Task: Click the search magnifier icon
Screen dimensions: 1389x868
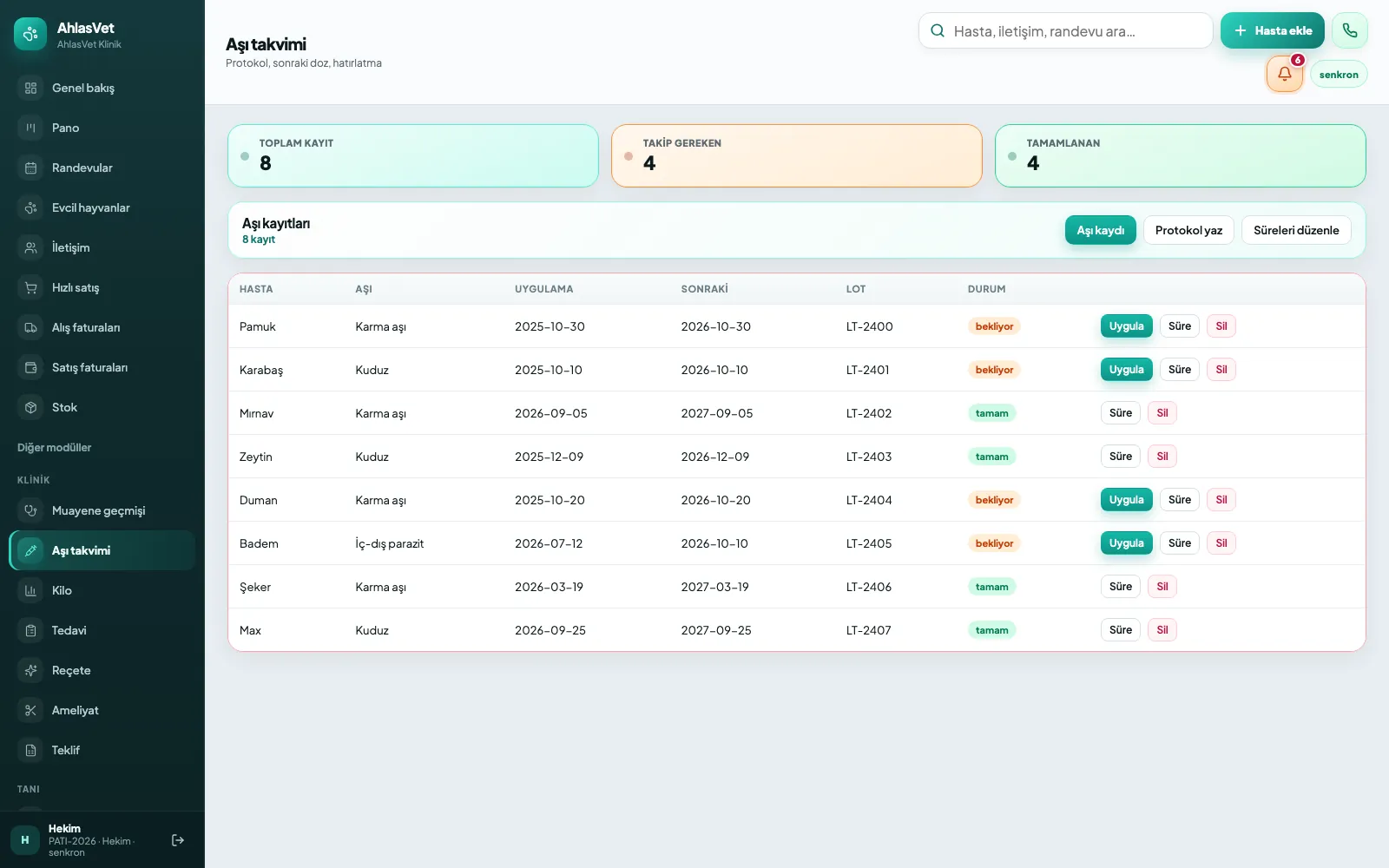Action: (x=938, y=30)
